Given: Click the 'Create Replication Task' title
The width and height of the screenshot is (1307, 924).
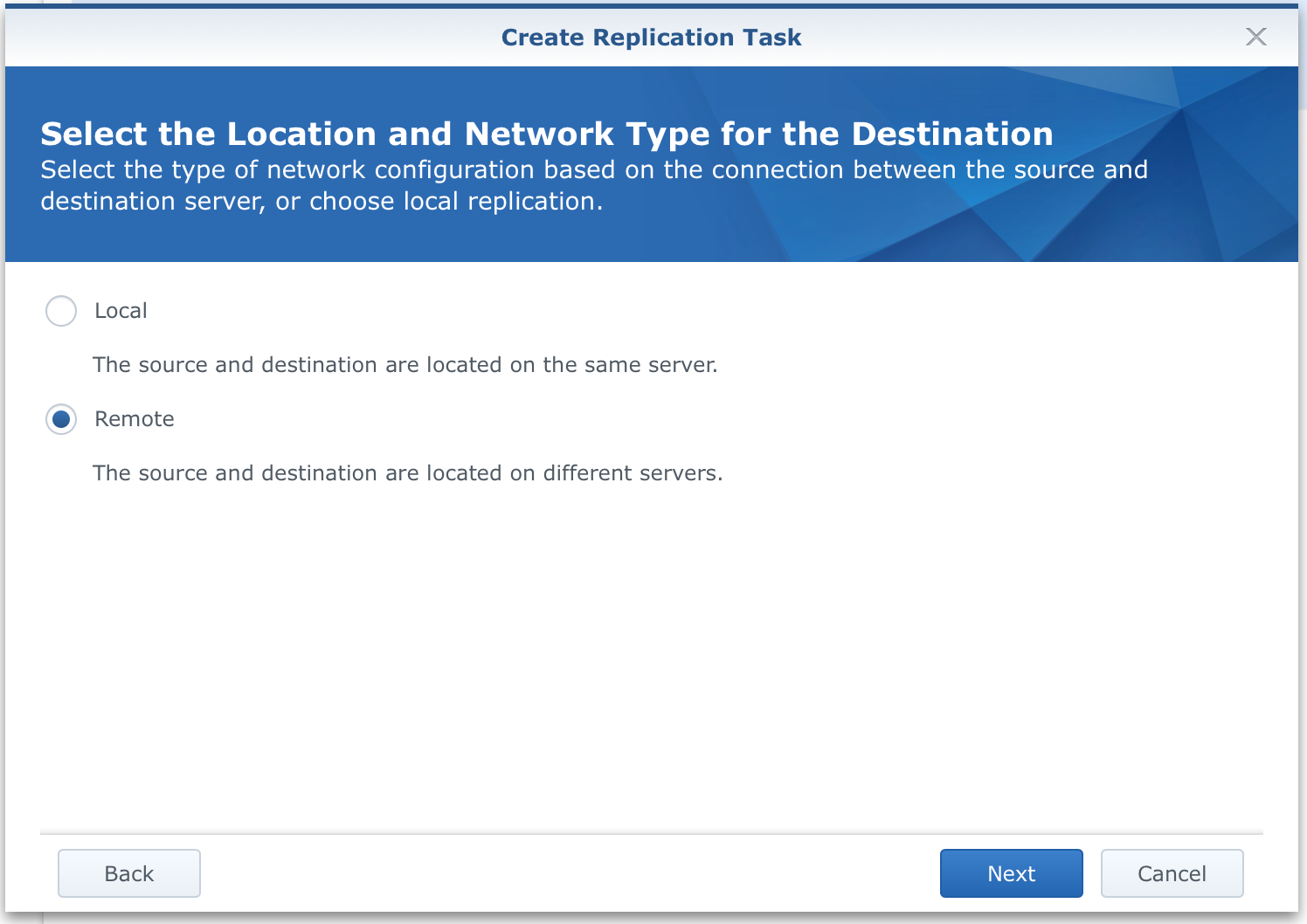Looking at the screenshot, I should 652,38.
